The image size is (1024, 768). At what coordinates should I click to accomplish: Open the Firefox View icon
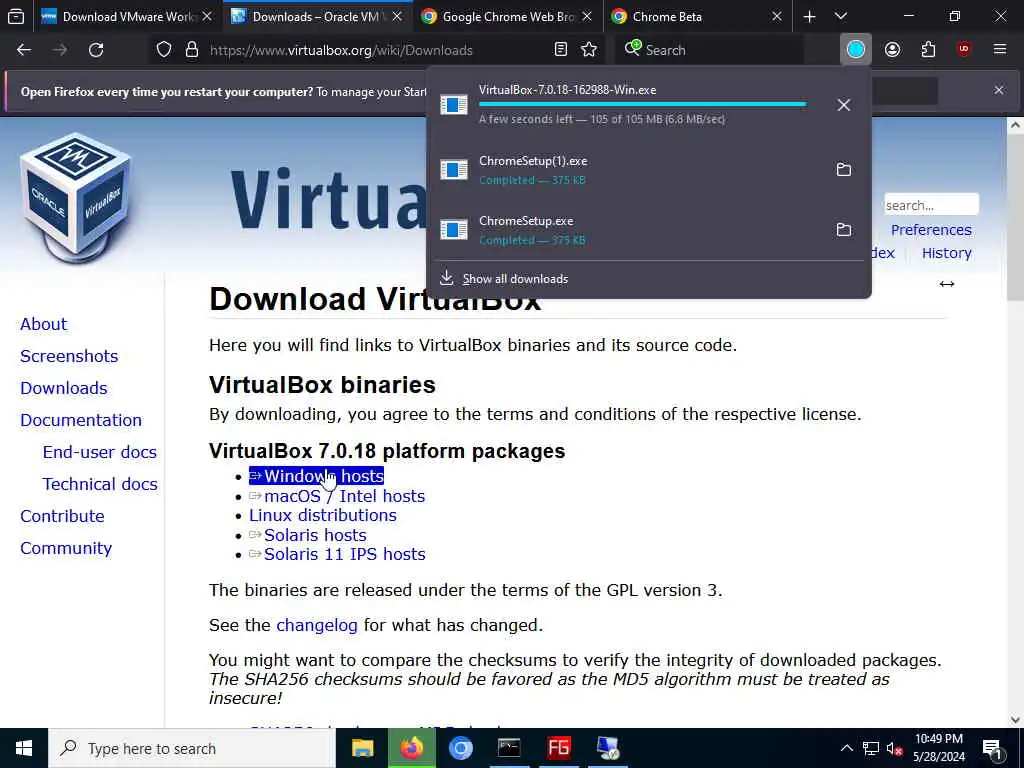point(16,16)
